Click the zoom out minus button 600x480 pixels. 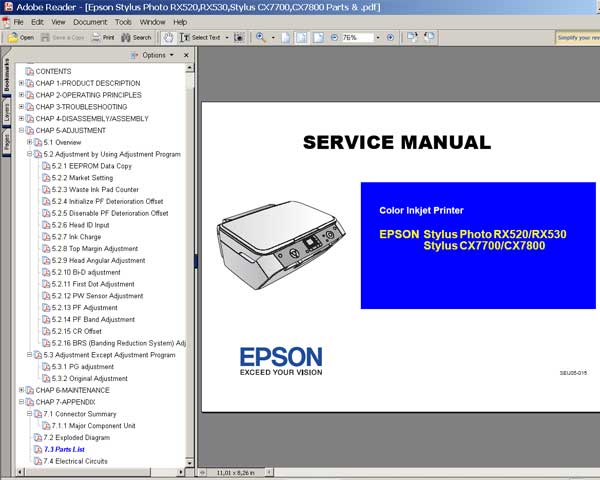click(334, 38)
